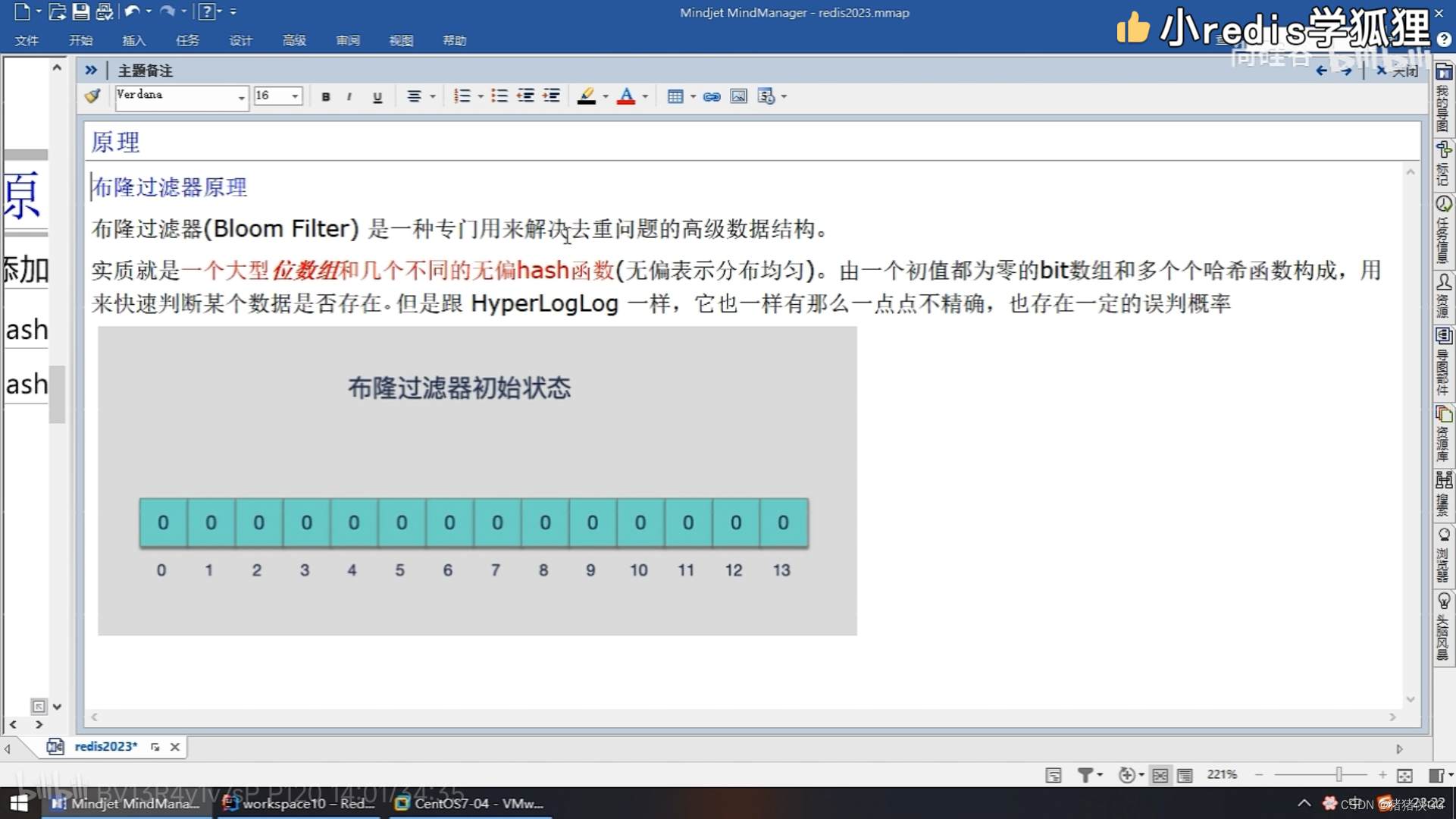The image size is (1456, 819).
Task: Collapse notes pane with double chevron
Action: [x=91, y=71]
